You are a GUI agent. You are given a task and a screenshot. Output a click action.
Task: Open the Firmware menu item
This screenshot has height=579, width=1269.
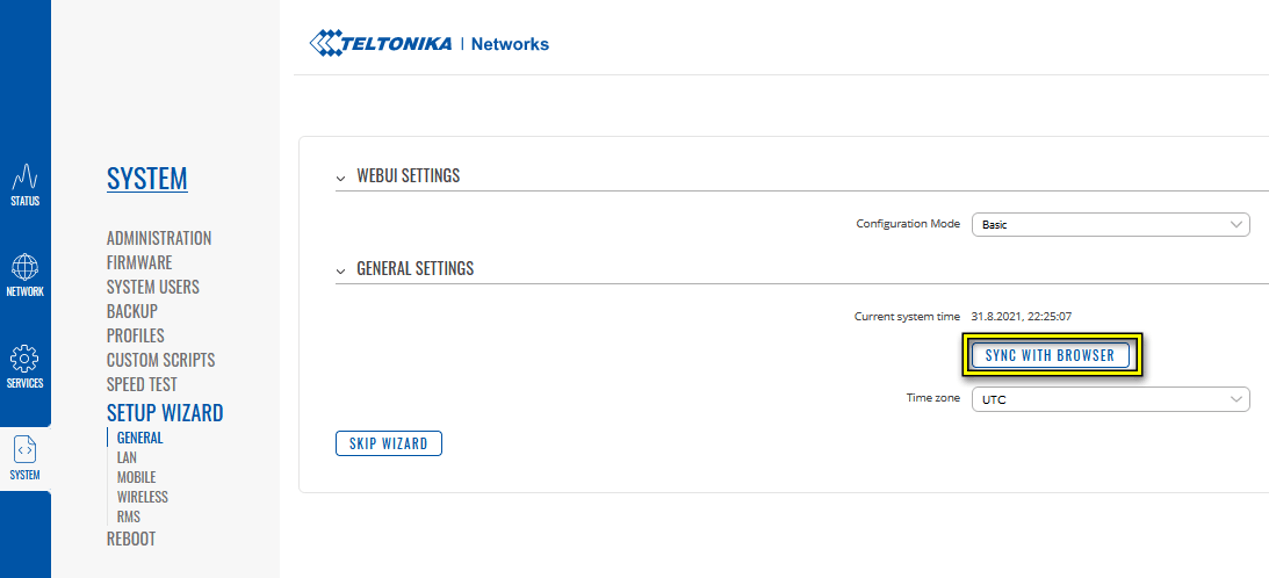[x=139, y=263]
